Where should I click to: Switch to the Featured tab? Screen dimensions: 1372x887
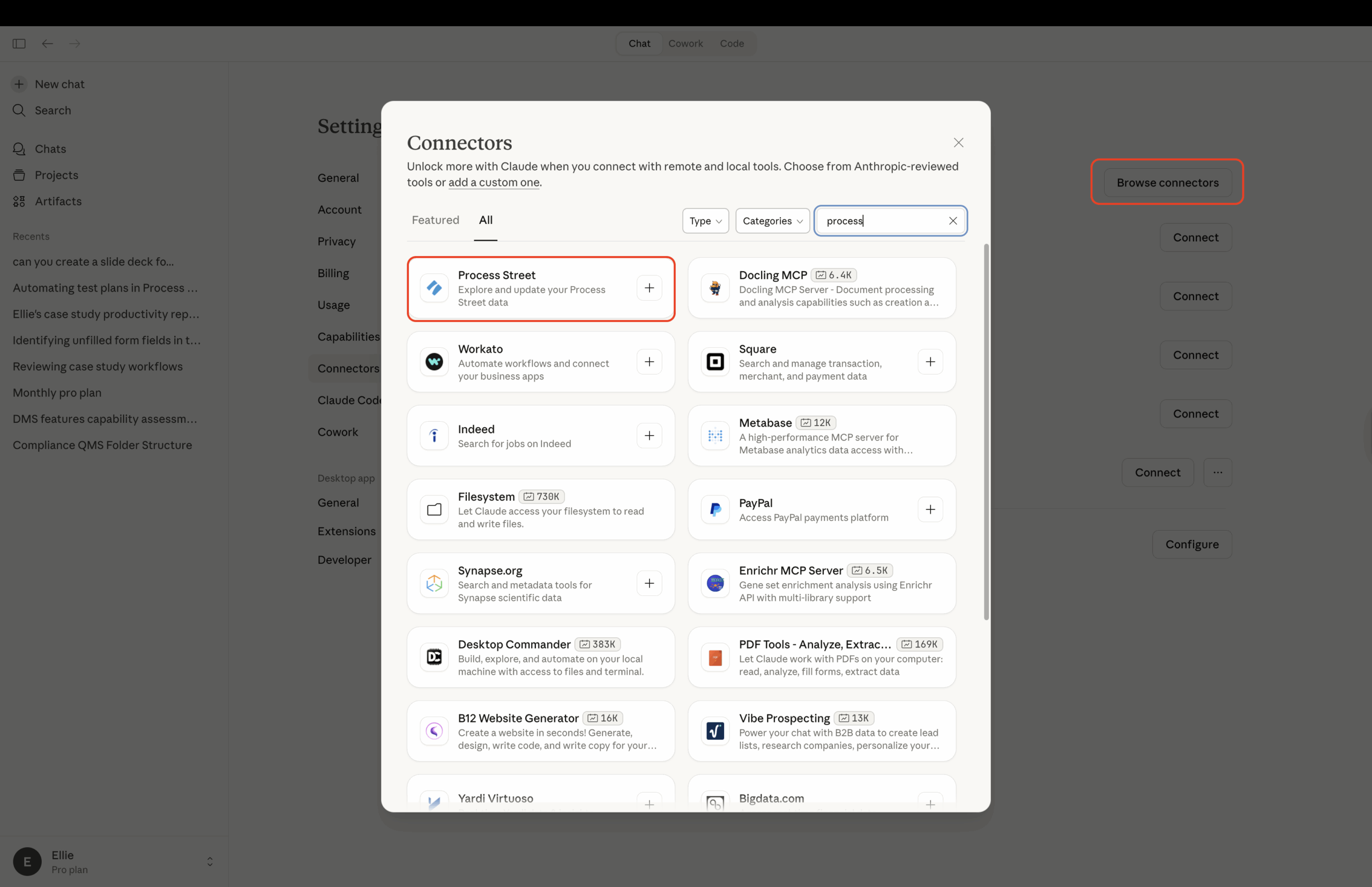(435, 220)
